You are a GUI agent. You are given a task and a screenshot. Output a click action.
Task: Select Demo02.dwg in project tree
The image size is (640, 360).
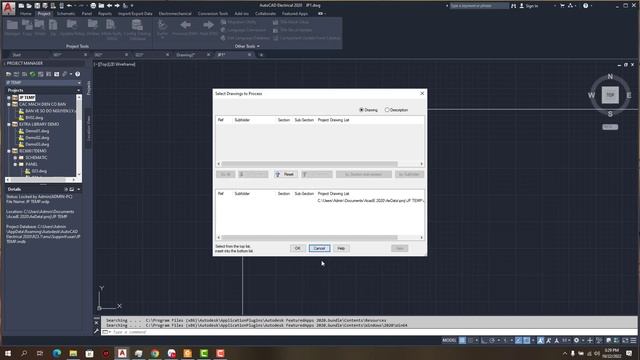click(x=37, y=138)
